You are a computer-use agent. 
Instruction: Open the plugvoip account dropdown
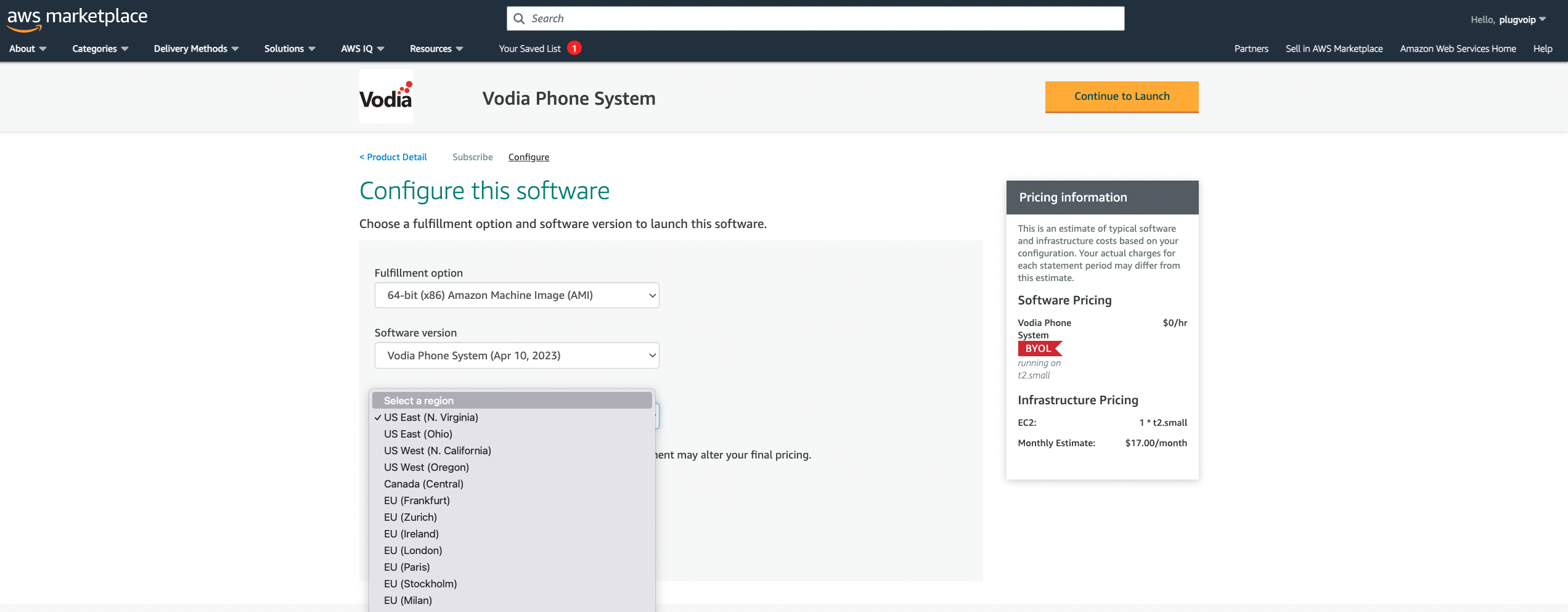tap(1508, 20)
